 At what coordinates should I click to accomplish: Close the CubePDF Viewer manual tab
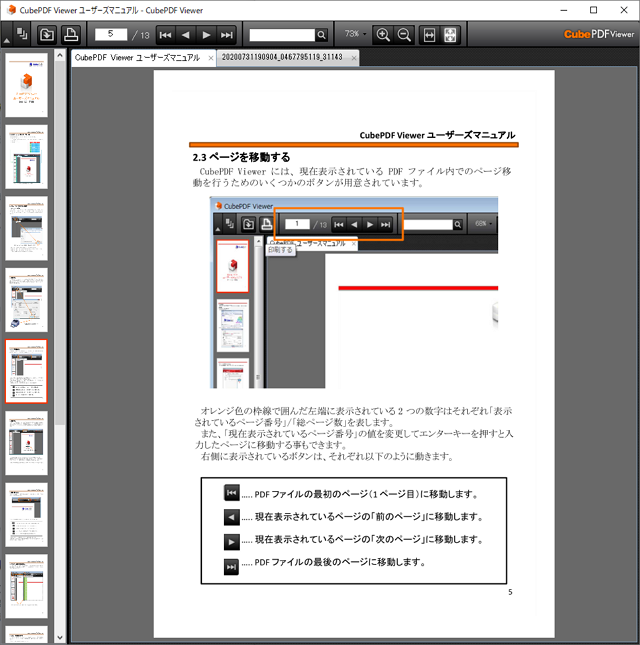point(211,58)
